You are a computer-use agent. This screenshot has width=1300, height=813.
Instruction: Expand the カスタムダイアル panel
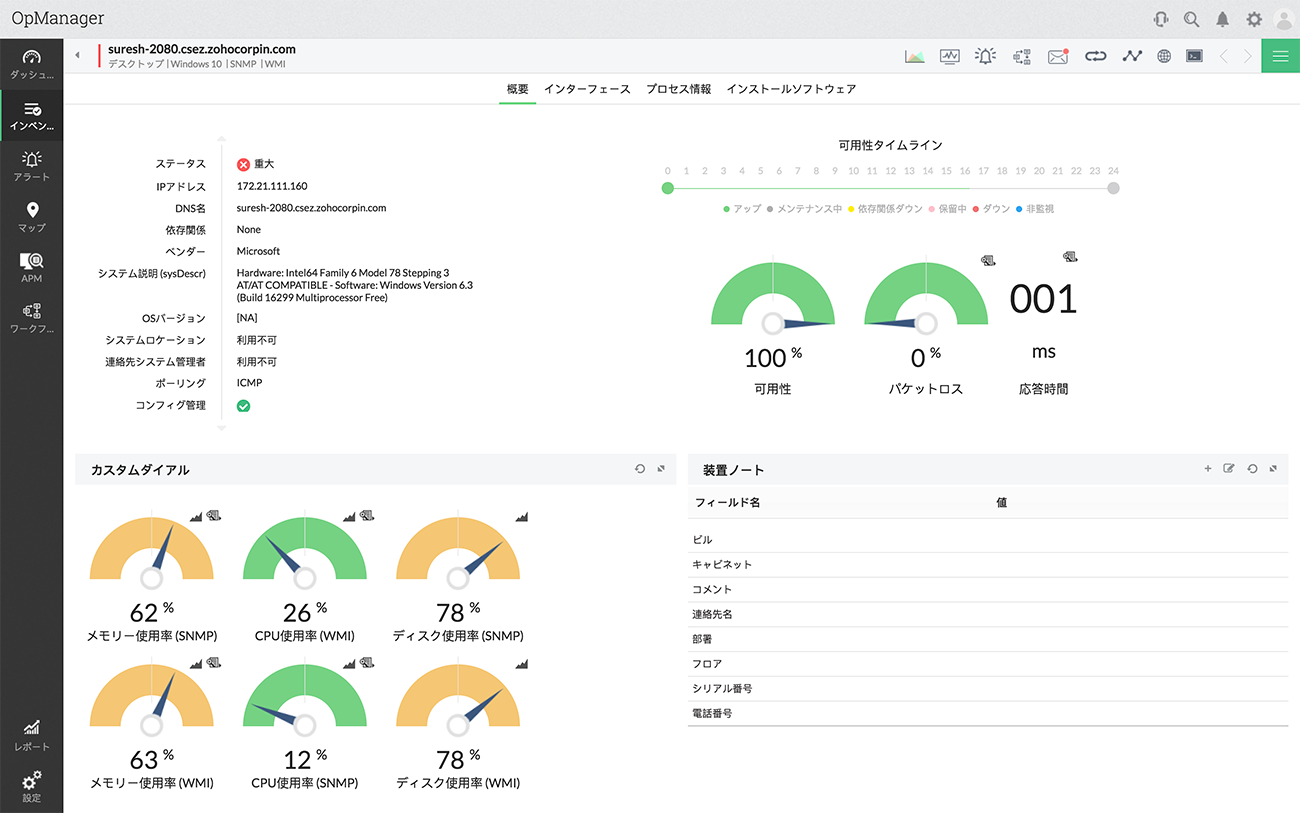pyautogui.click(x=661, y=468)
